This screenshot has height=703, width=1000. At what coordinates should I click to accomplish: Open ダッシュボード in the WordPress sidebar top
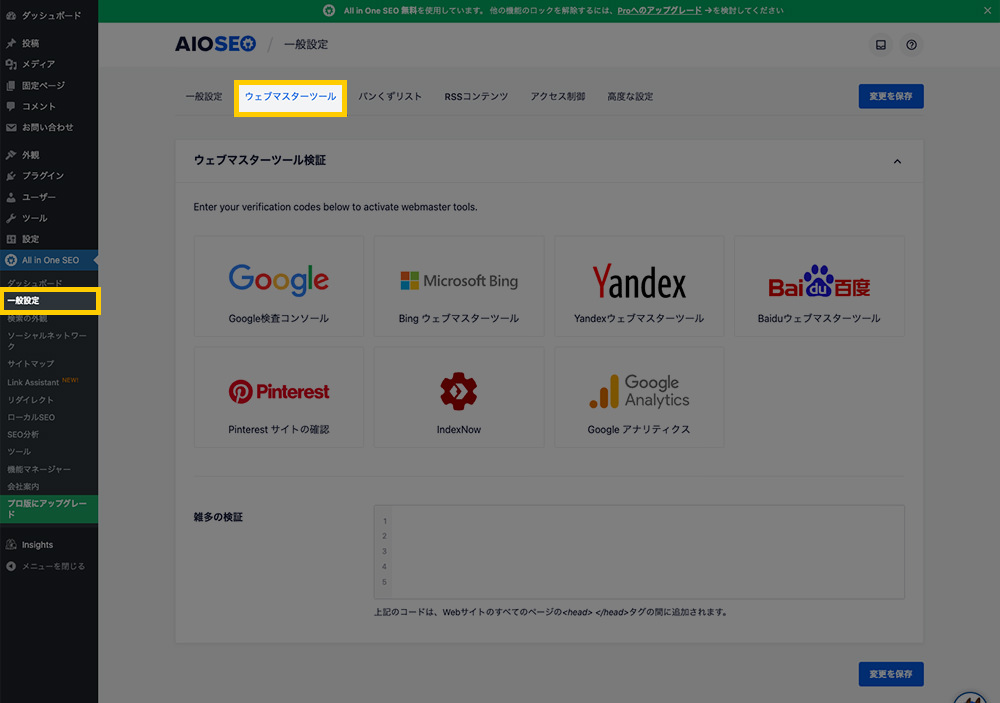click(x=49, y=15)
